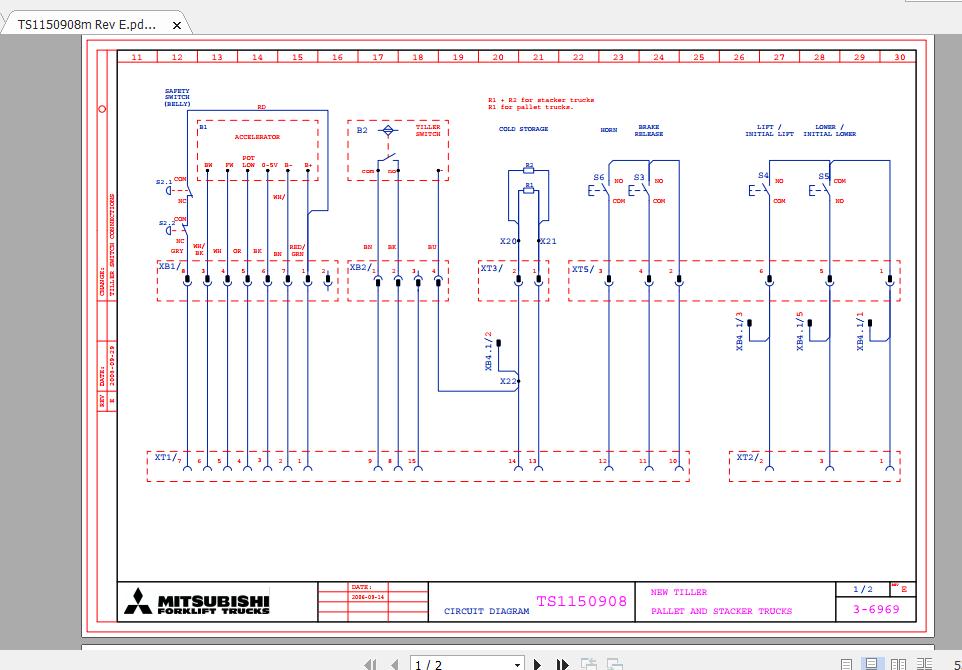The image size is (962, 670).
Task: Open the page number dropdown list
Action: (519, 664)
